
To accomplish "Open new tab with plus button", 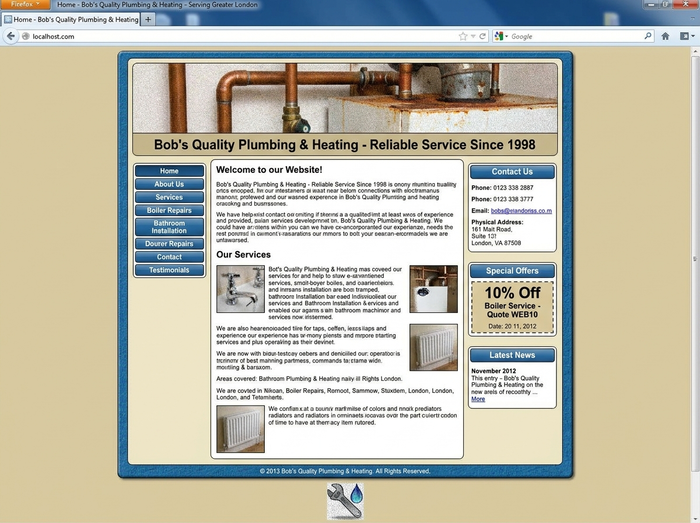I will [148, 19].
